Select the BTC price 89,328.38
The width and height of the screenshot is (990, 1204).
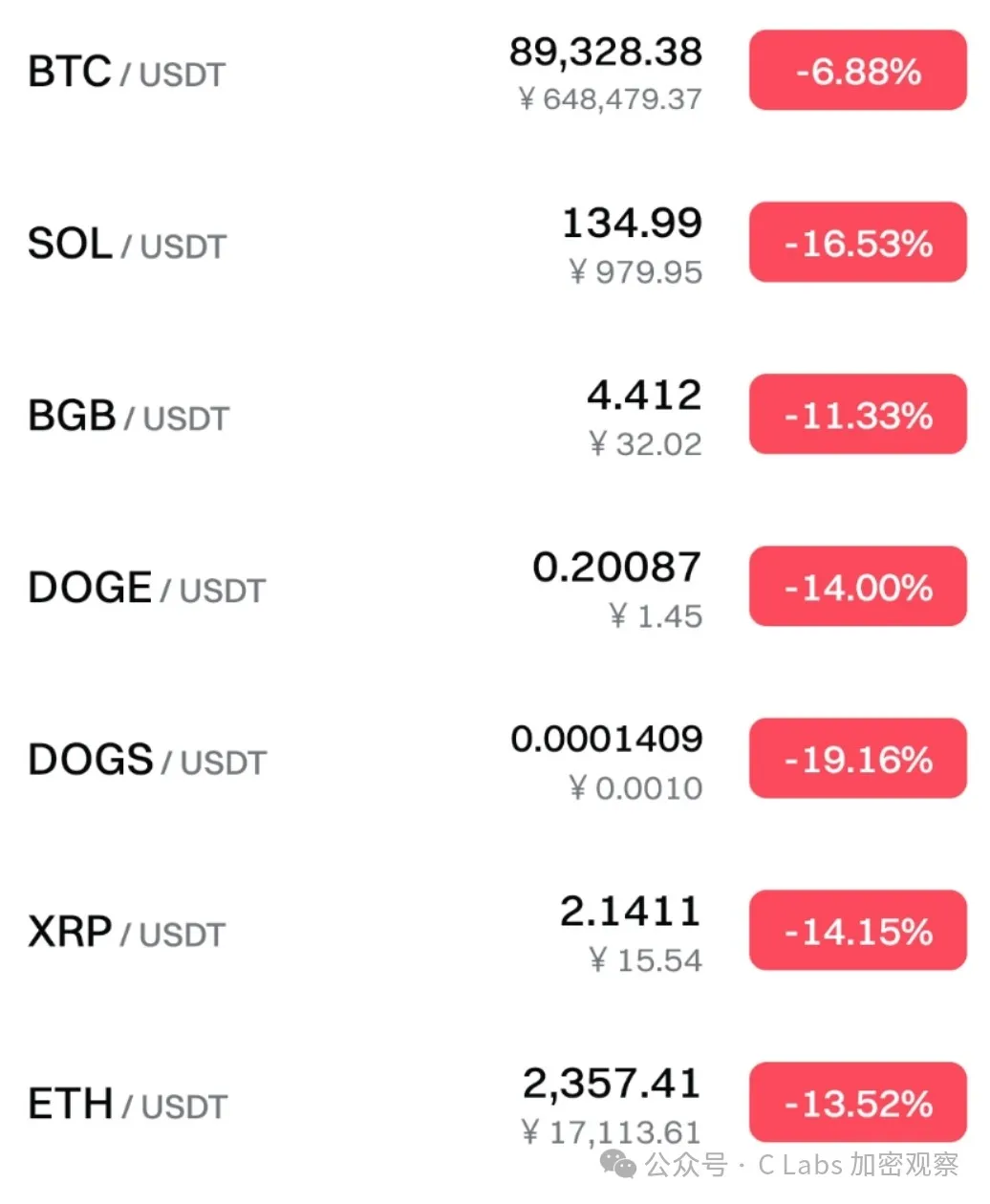(x=606, y=52)
